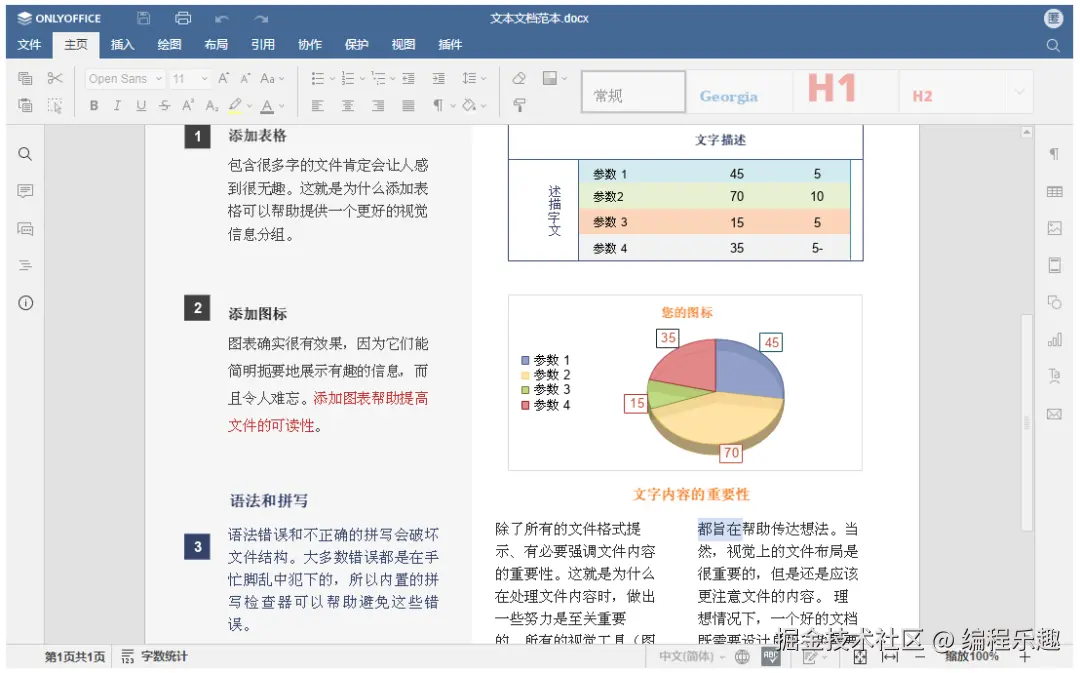Apply the 常规 paragraph style

click(634, 92)
